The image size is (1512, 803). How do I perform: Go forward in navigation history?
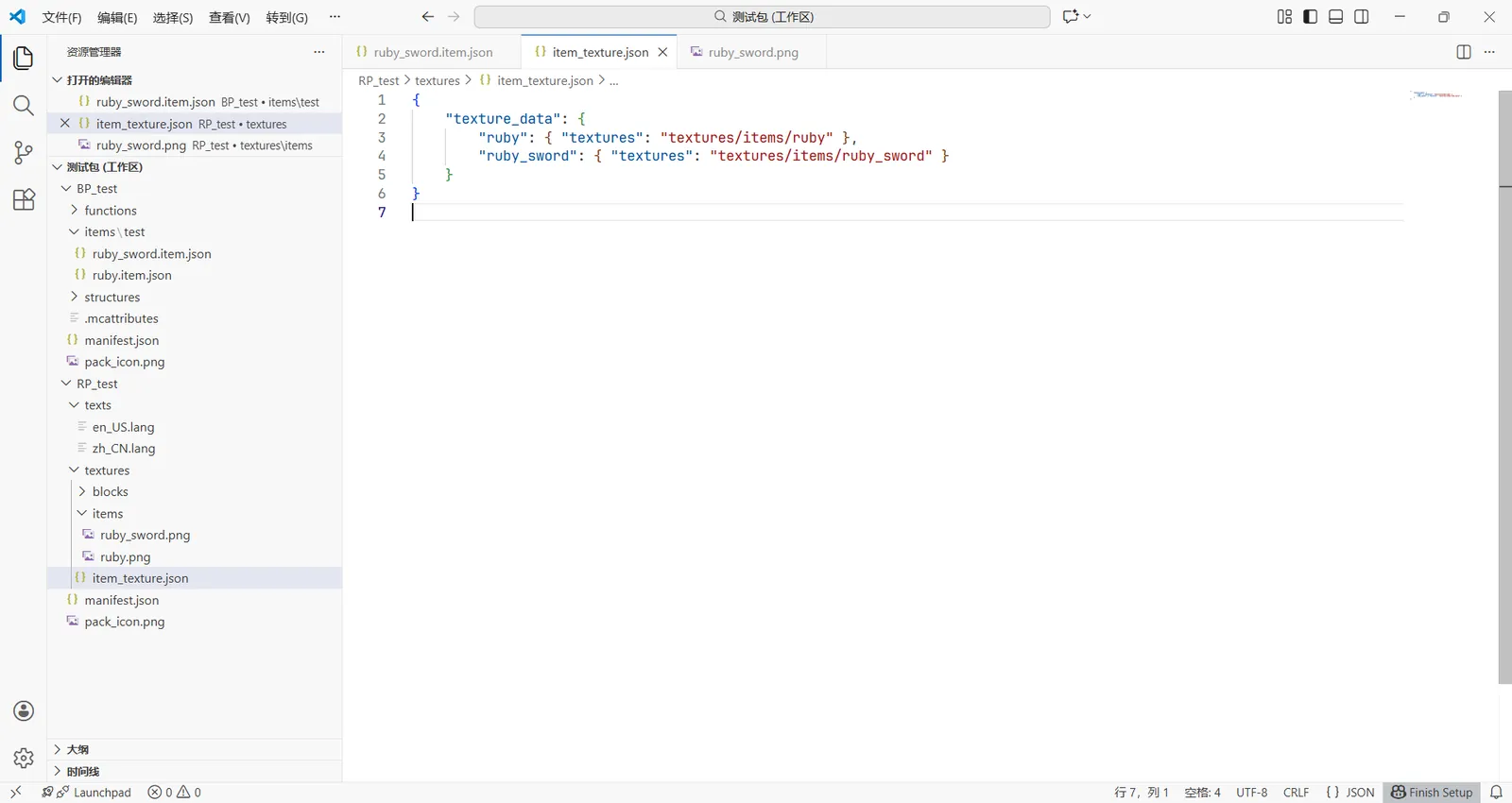(454, 17)
